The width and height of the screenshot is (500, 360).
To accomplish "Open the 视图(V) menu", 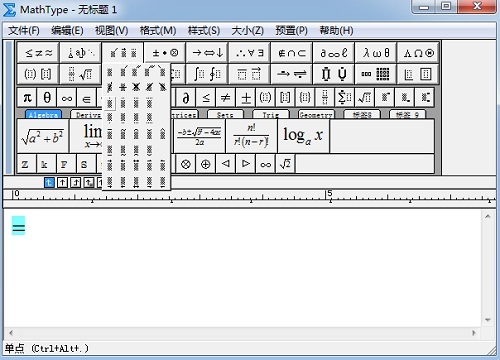I will pyautogui.click(x=112, y=31).
